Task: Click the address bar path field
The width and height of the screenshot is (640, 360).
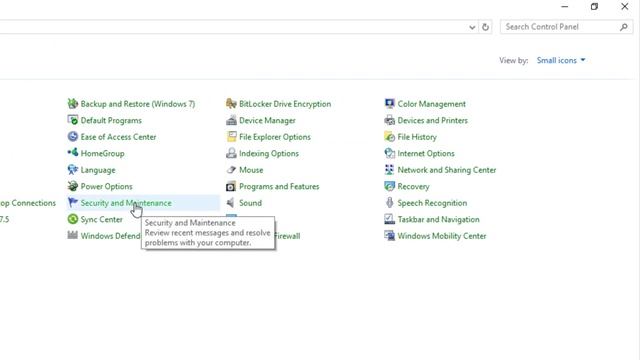Action: (x=233, y=27)
